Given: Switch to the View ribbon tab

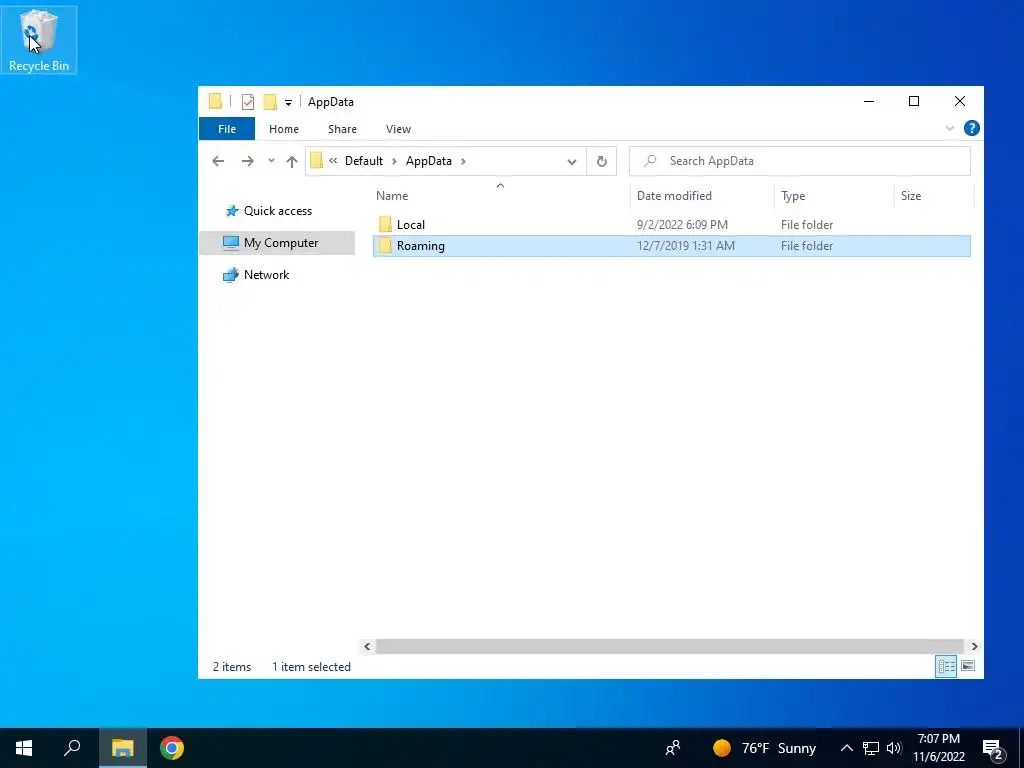Looking at the screenshot, I should click(398, 129).
